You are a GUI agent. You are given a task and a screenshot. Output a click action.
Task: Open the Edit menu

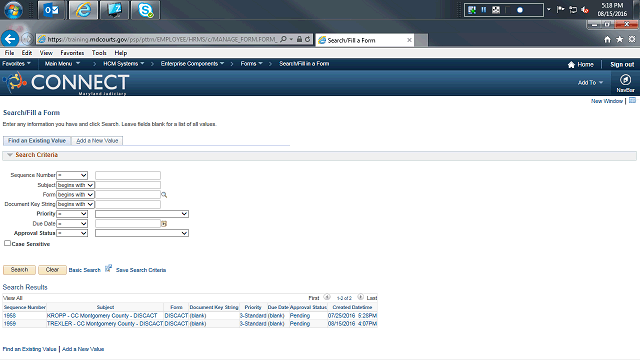(x=27, y=53)
